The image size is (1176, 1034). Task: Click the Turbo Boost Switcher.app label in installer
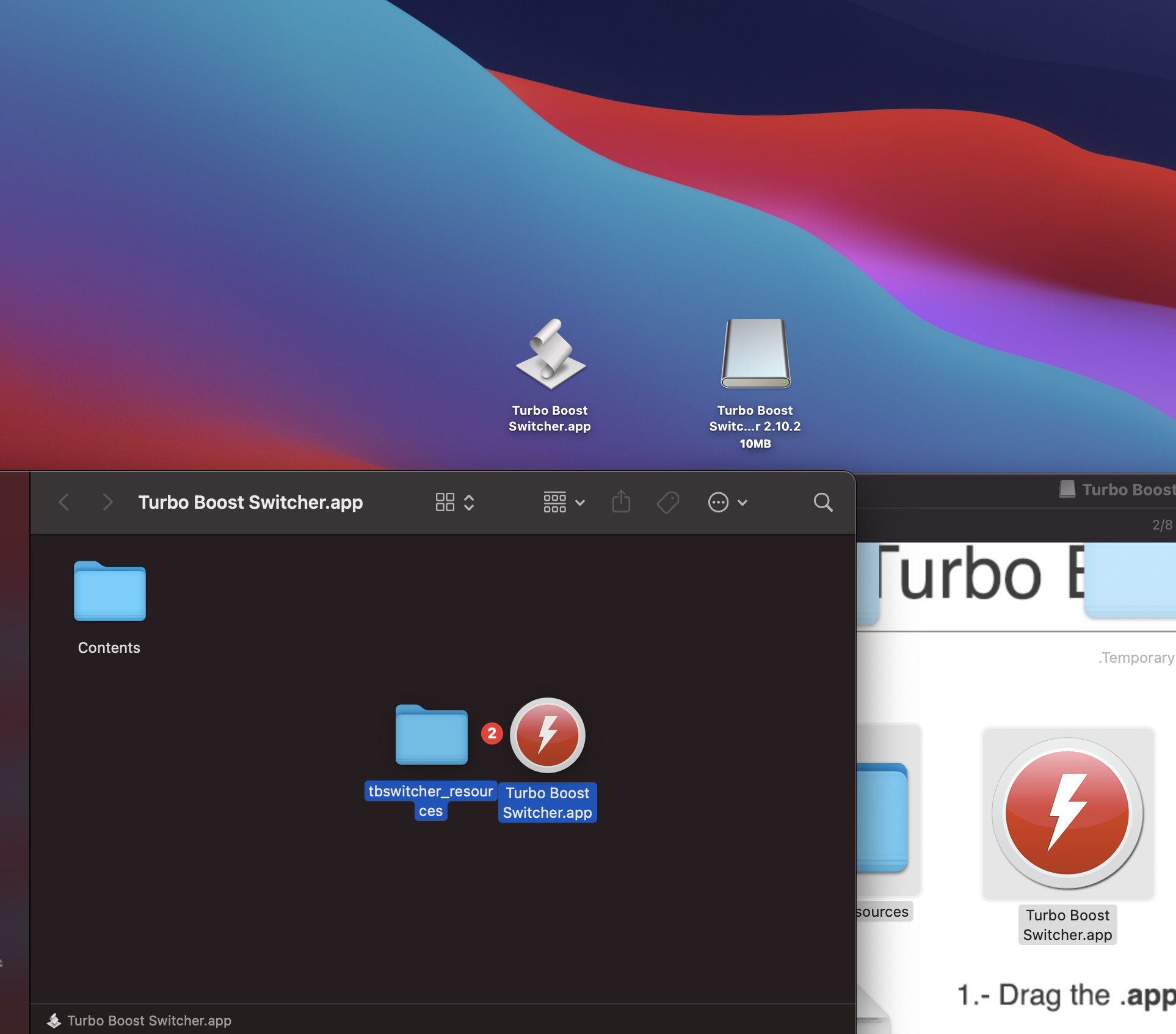(1067, 925)
